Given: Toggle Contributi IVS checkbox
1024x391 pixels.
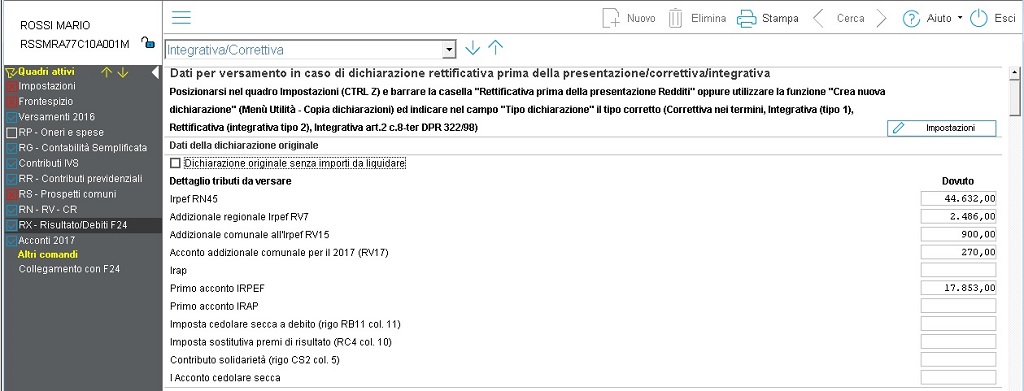Looking at the screenshot, I should pyautogui.click(x=11, y=163).
